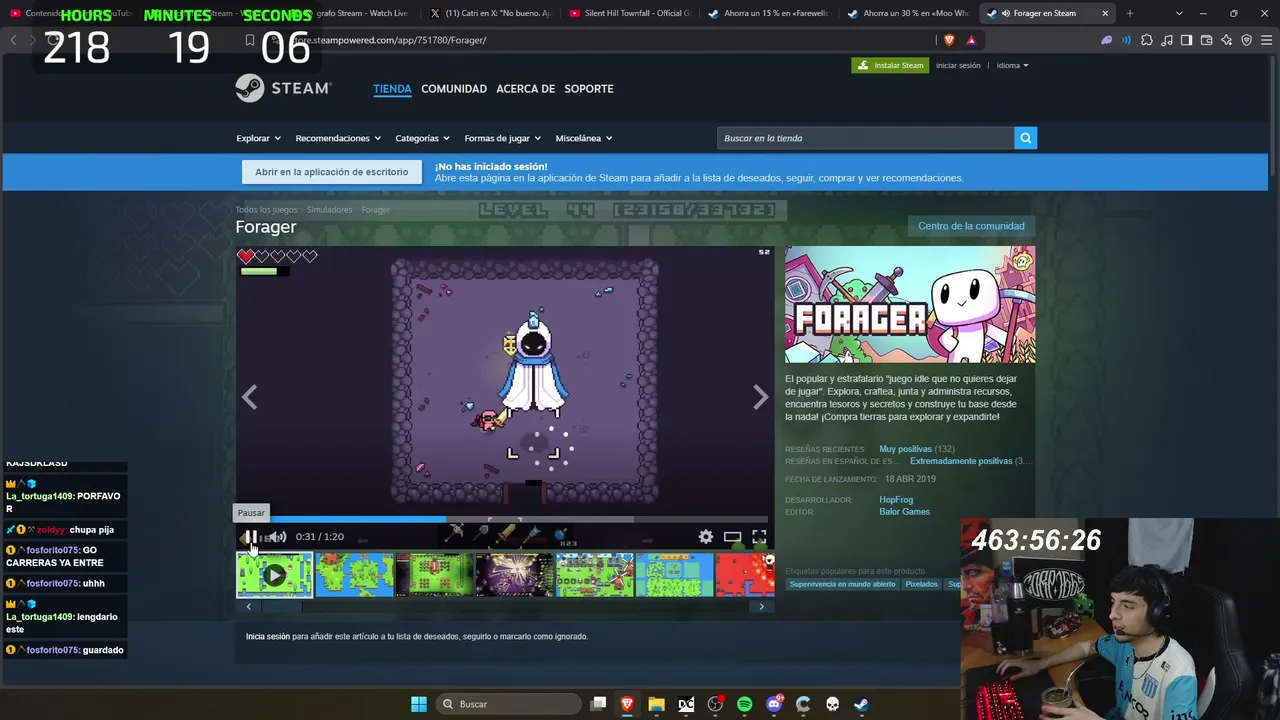Click Abrir en la aplicación de escritorio
Viewport: 1280px width, 720px height.
click(x=331, y=172)
